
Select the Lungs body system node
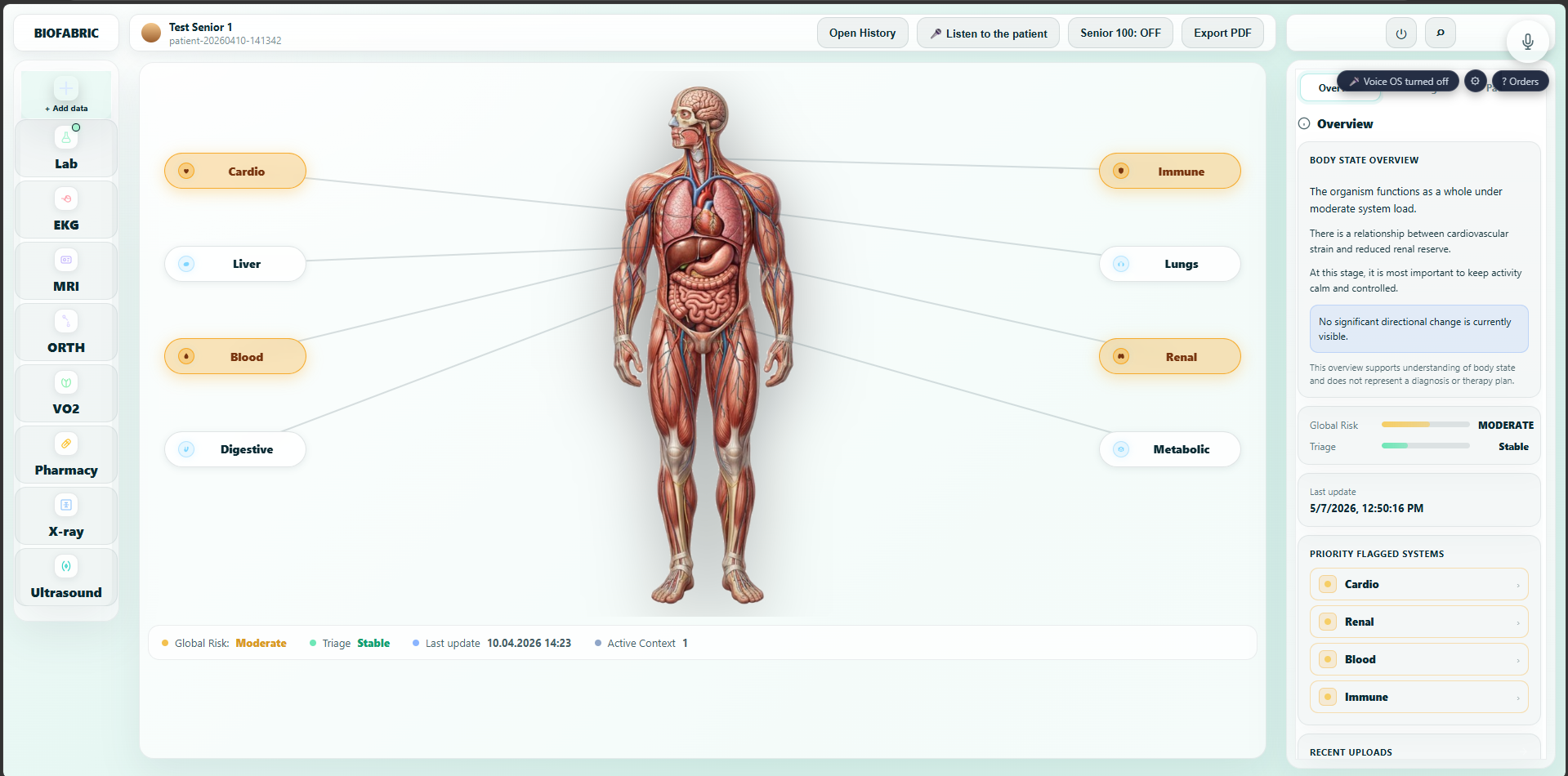pyautogui.click(x=1170, y=264)
